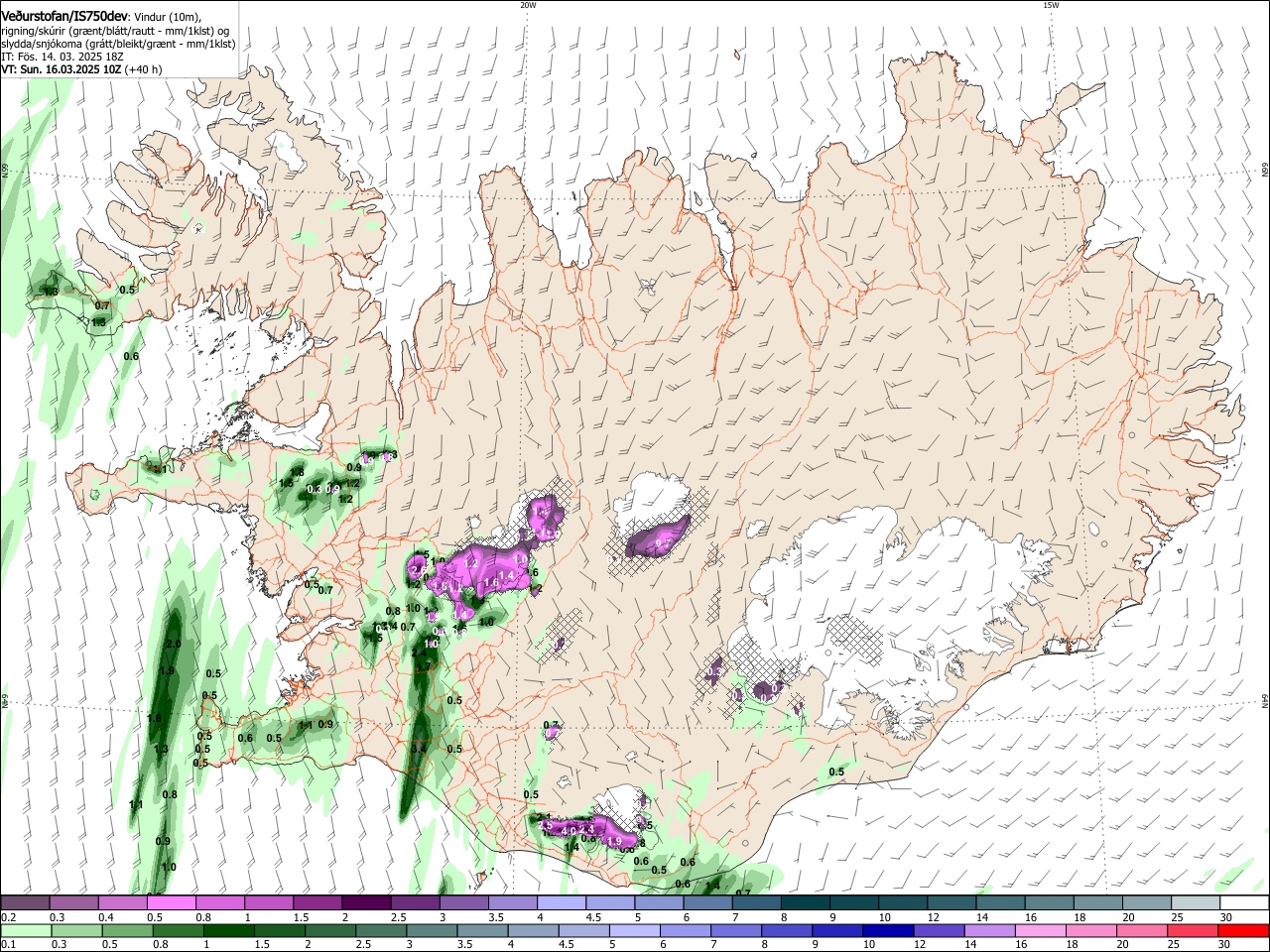Select the bright red above-30 rain legend swatch
Image resolution: width=1270 pixels, height=952 pixels.
pyautogui.click(x=1243, y=930)
